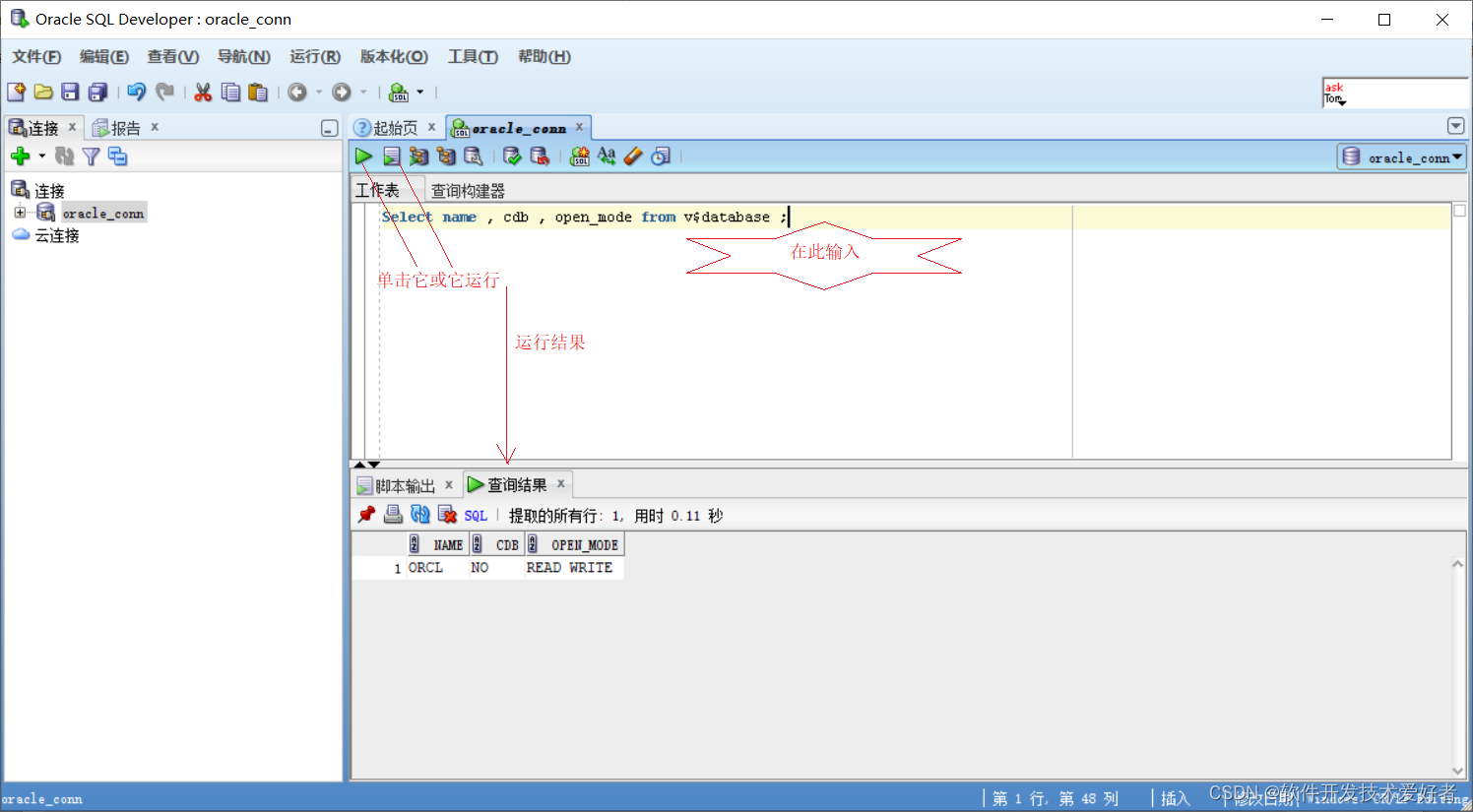Select the 云连接 cloud connection item

pyautogui.click(x=57, y=235)
